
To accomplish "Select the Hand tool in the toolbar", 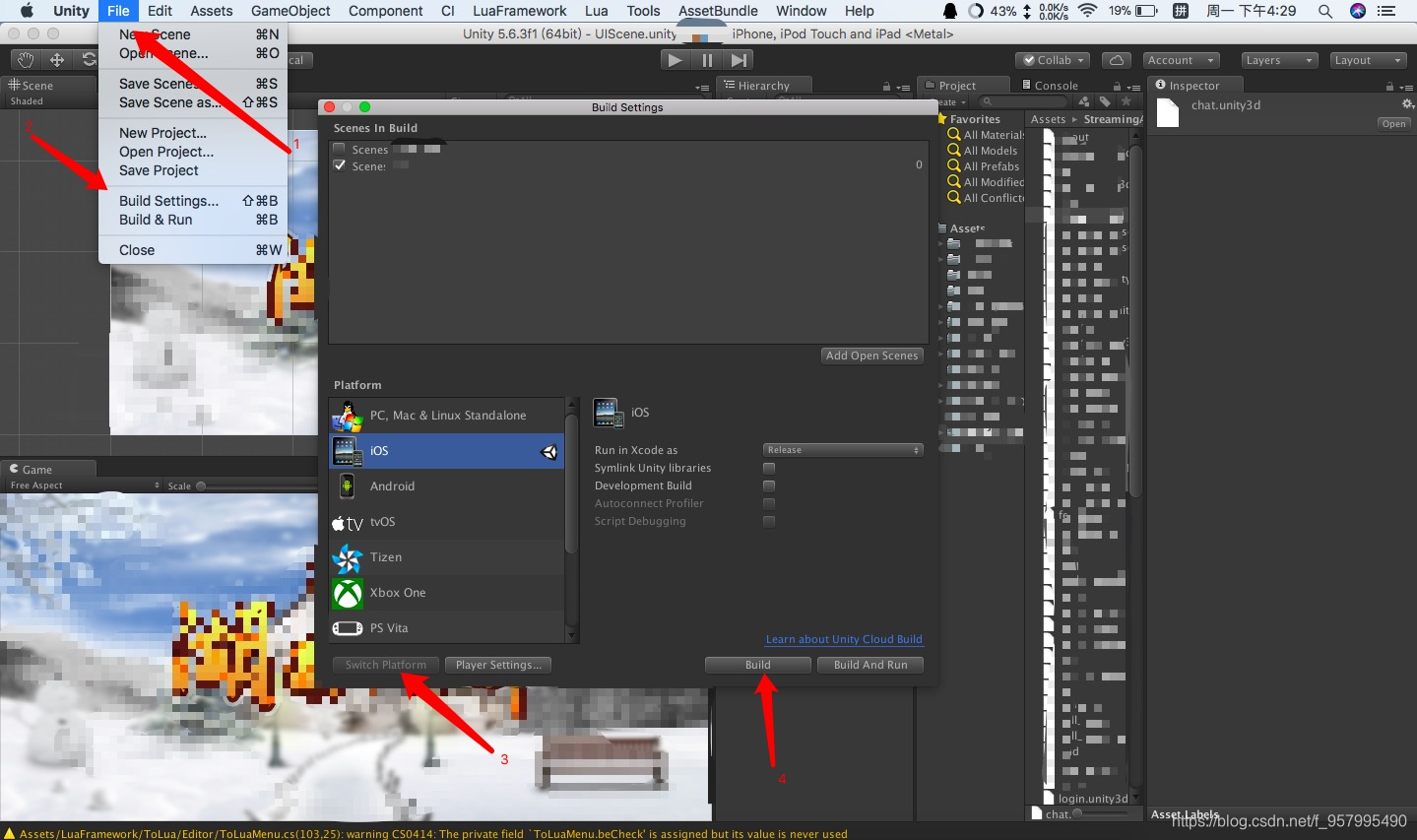I will (x=25, y=59).
